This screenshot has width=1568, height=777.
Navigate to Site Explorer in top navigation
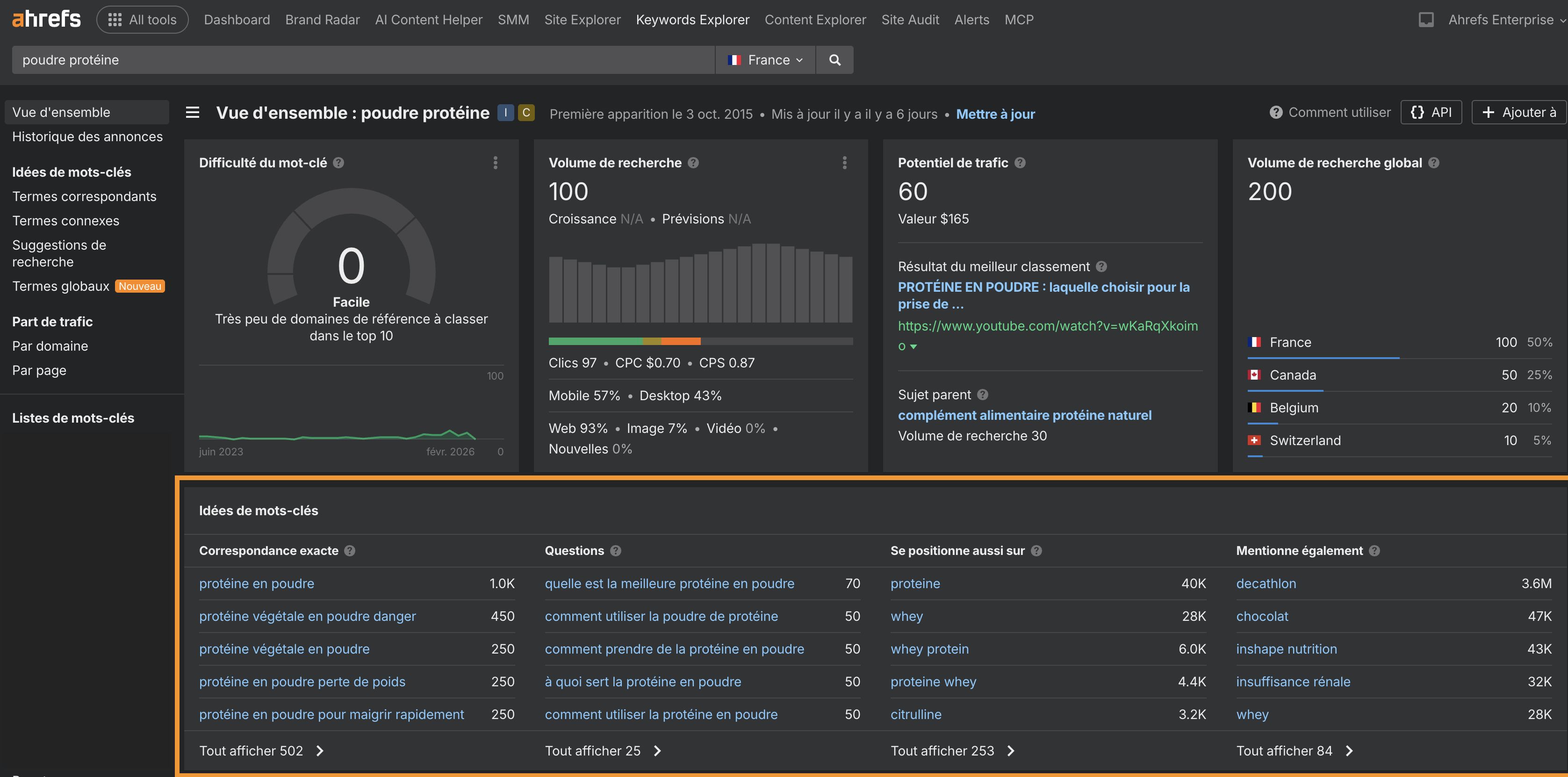point(582,19)
